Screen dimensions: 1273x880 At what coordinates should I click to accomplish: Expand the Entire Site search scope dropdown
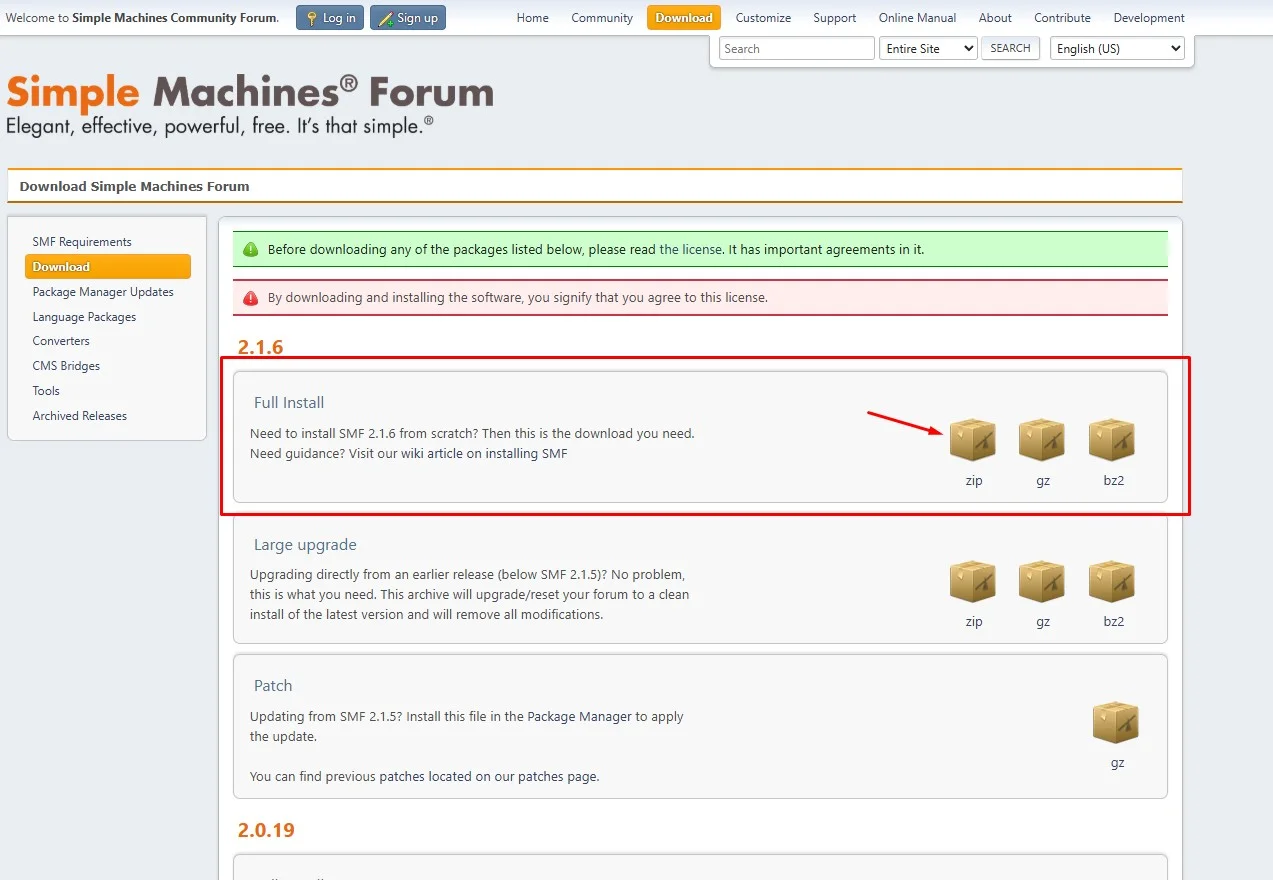pos(928,48)
